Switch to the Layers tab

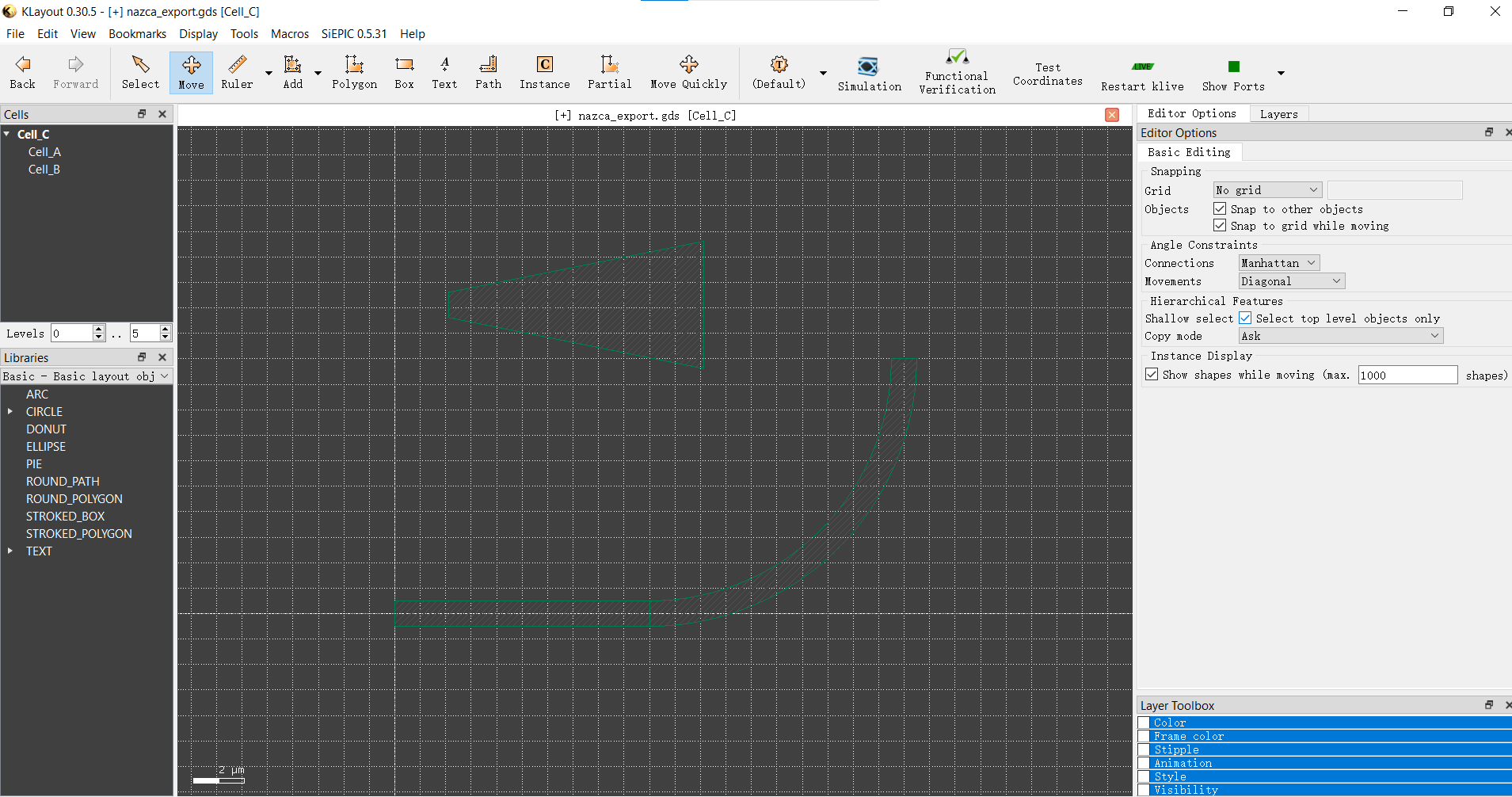click(1278, 114)
